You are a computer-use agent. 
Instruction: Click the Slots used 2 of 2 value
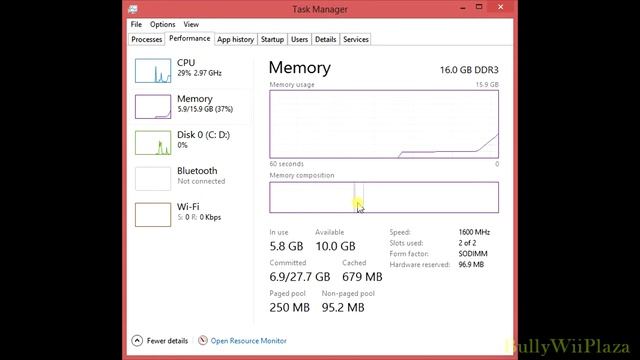pos(467,243)
